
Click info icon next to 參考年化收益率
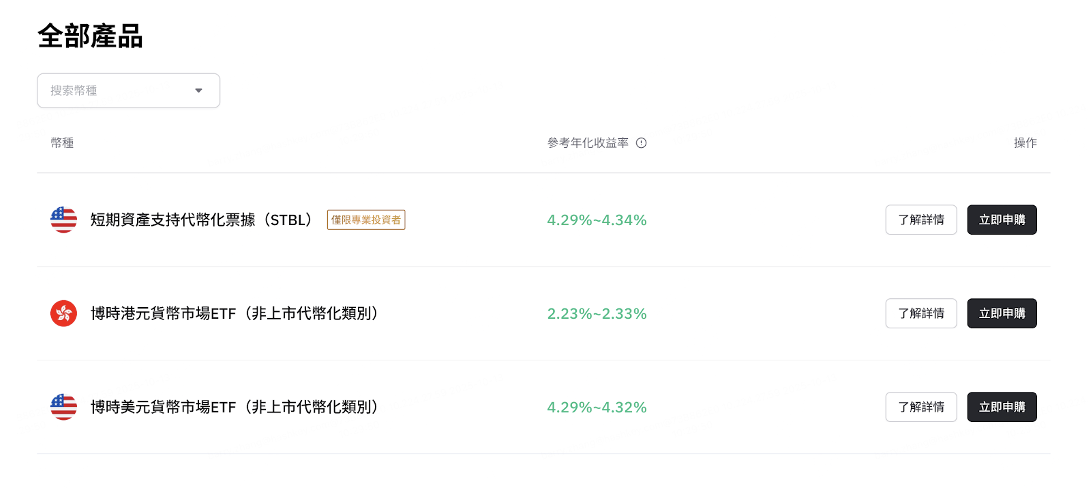(x=641, y=143)
